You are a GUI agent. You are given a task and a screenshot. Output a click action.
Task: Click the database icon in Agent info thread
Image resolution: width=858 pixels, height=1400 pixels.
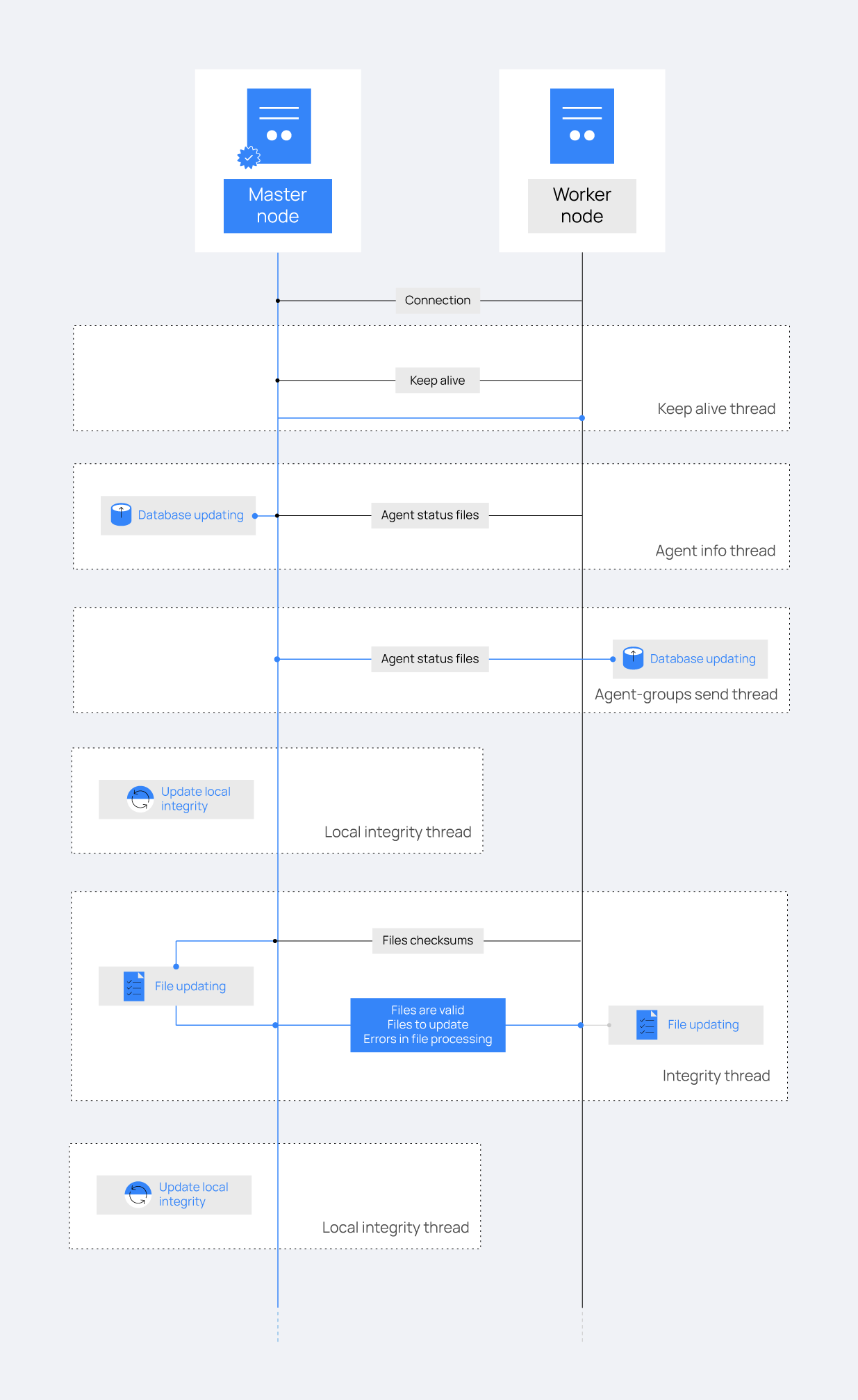[122, 515]
